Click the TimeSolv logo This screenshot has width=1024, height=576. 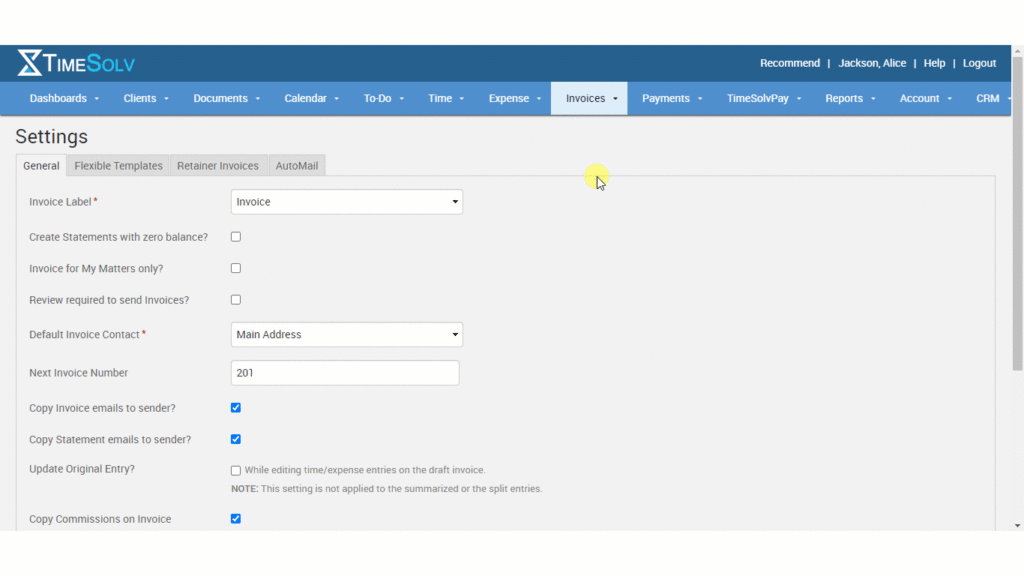click(x=75, y=63)
